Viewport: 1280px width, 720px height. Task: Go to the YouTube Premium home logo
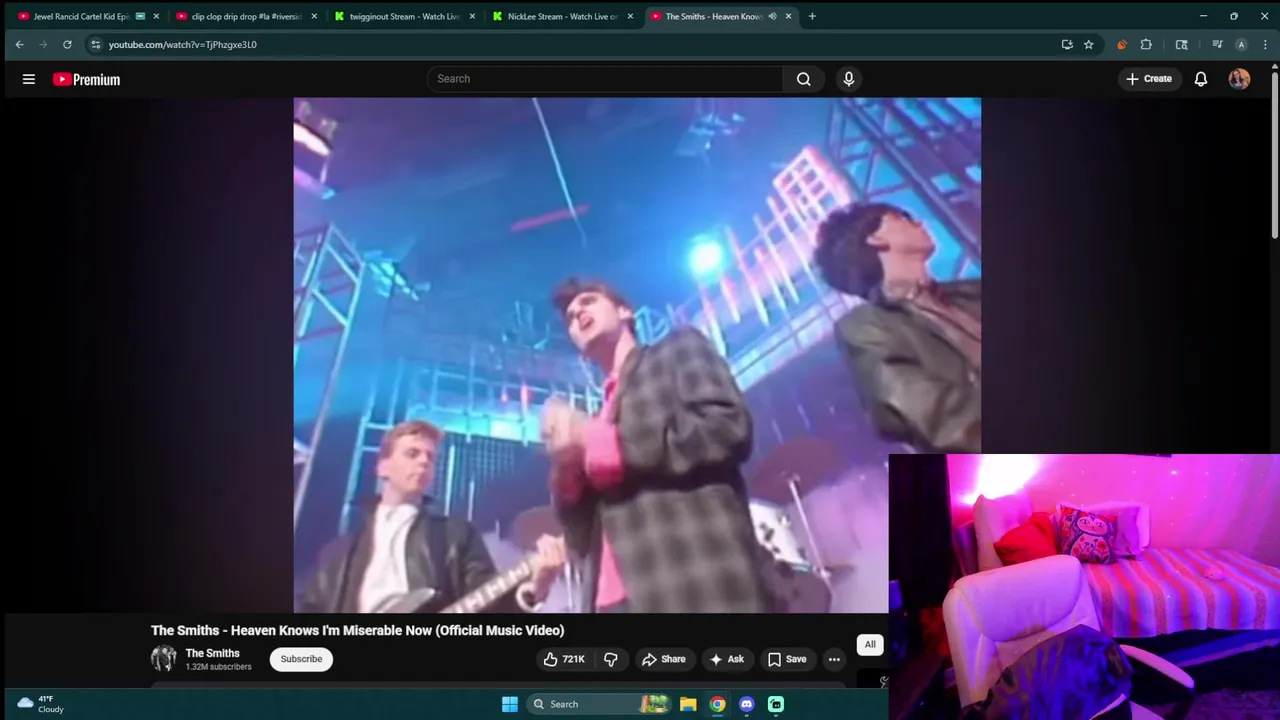(86, 79)
